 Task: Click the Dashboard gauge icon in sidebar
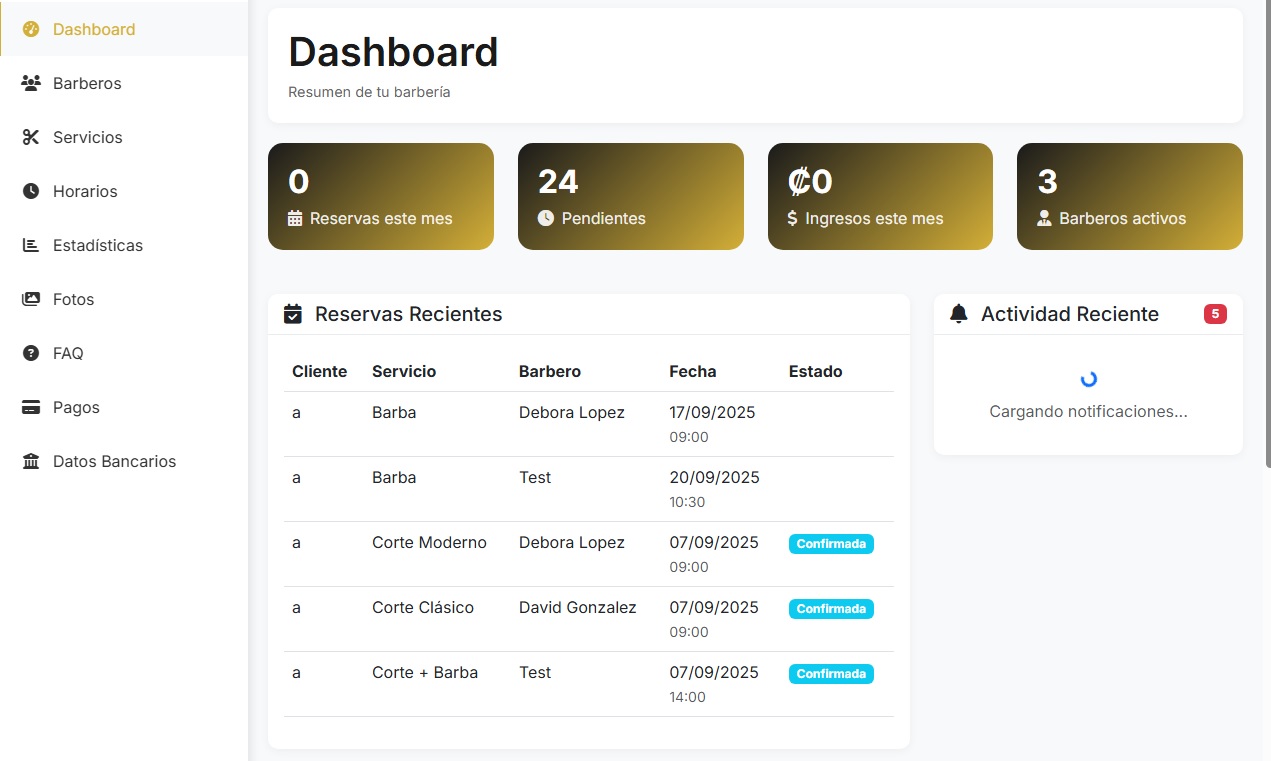point(31,29)
